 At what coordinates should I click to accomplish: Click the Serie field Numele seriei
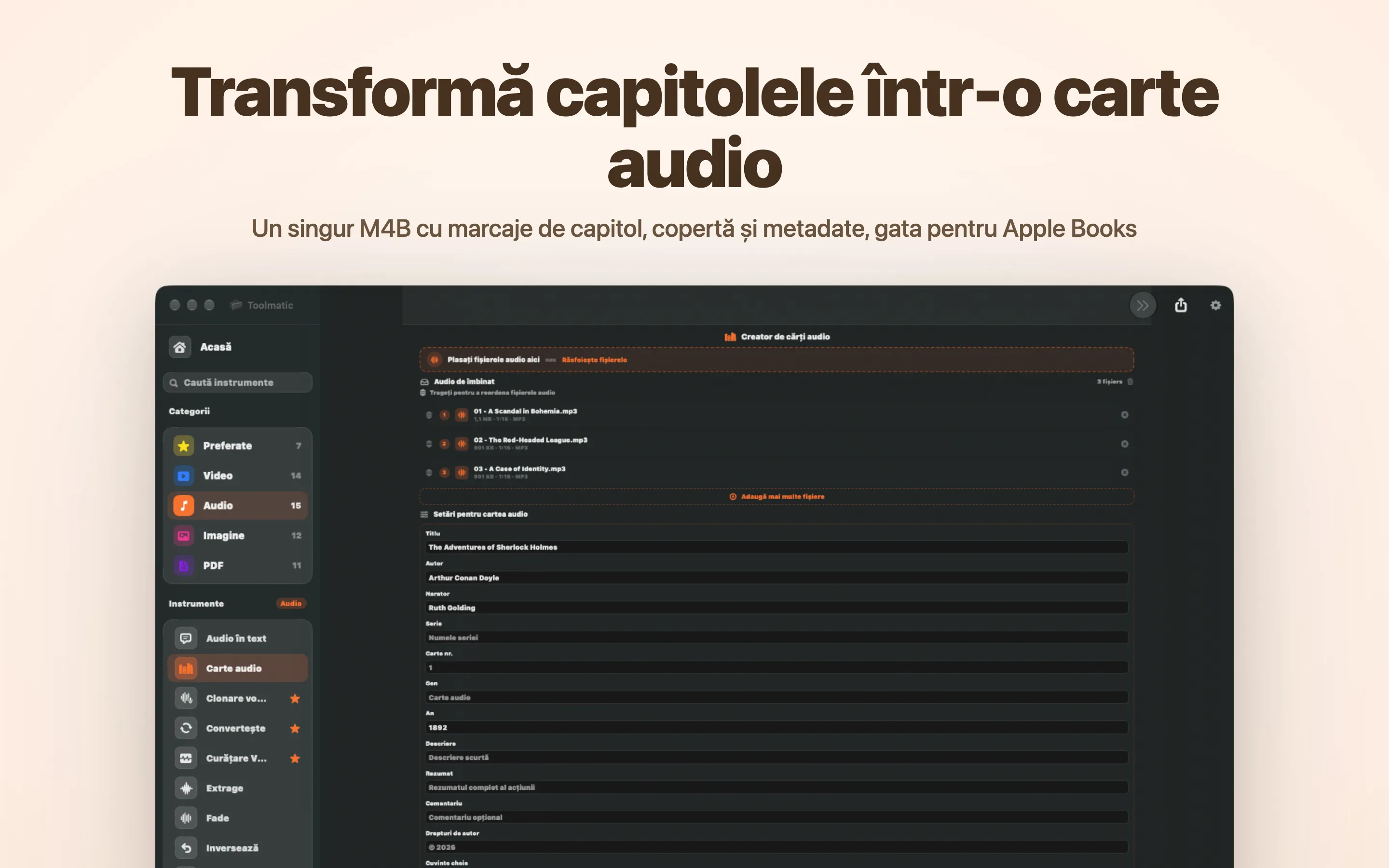tap(776, 637)
